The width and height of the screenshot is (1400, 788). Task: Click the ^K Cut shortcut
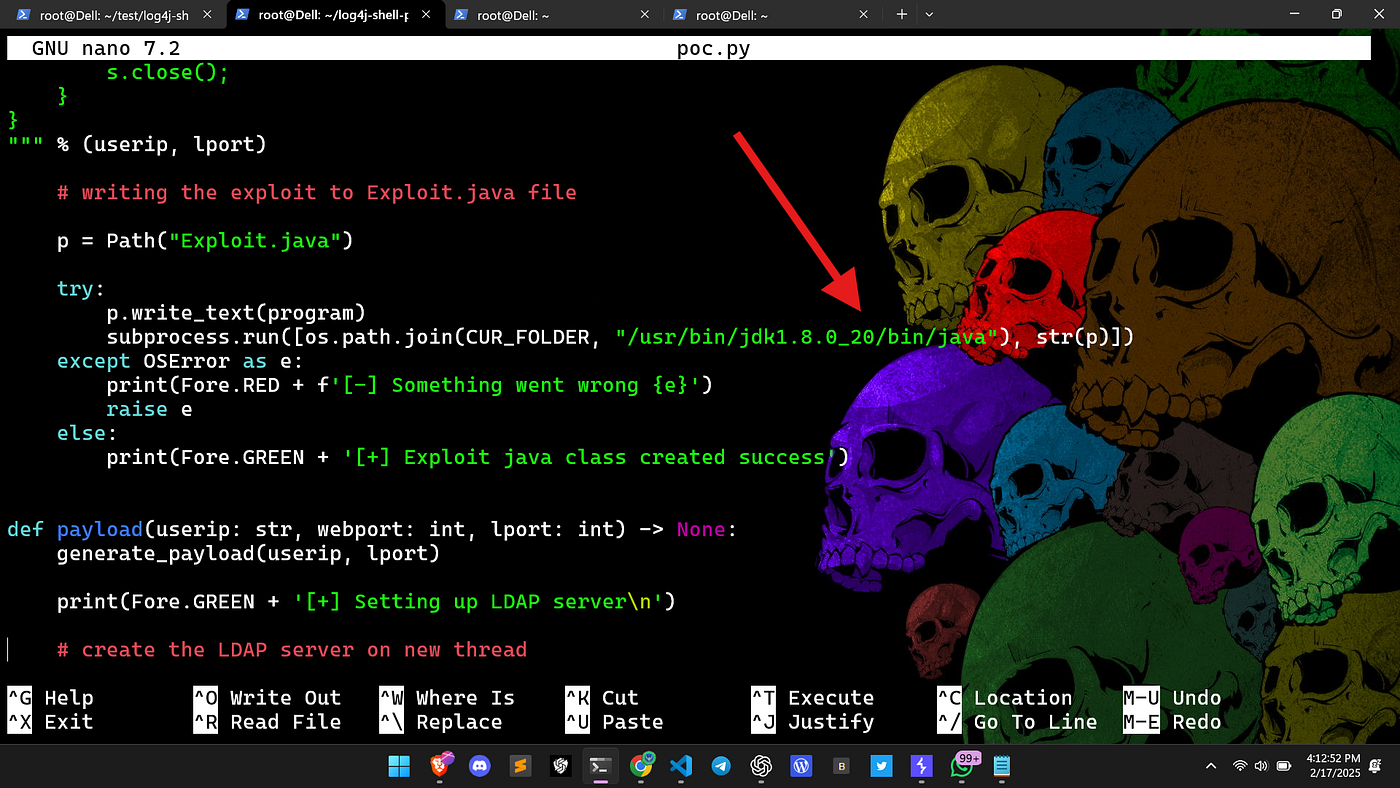pyautogui.click(x=602, y=698)
